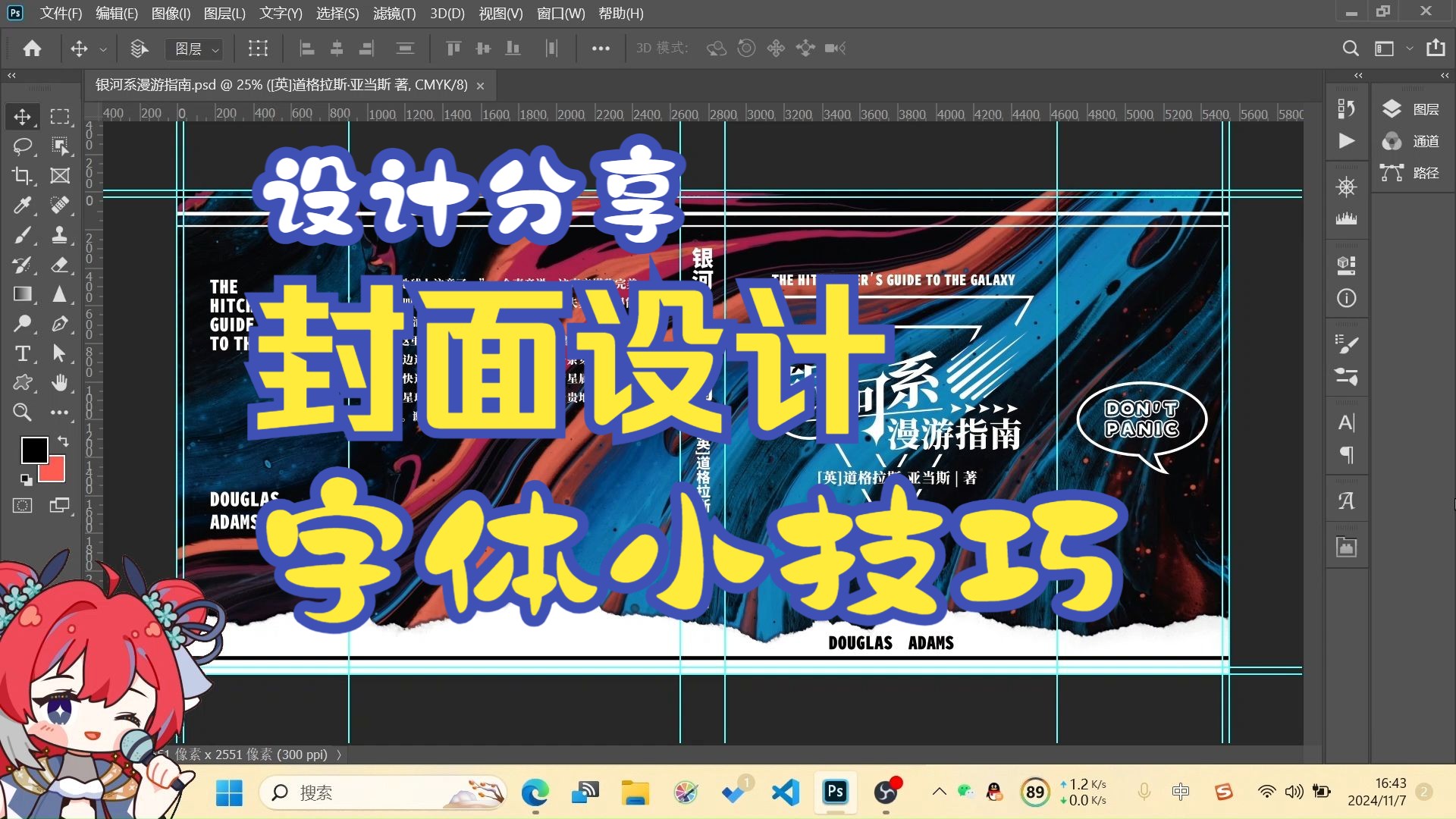Select the Move tool in toolbox

coord(22,116)
